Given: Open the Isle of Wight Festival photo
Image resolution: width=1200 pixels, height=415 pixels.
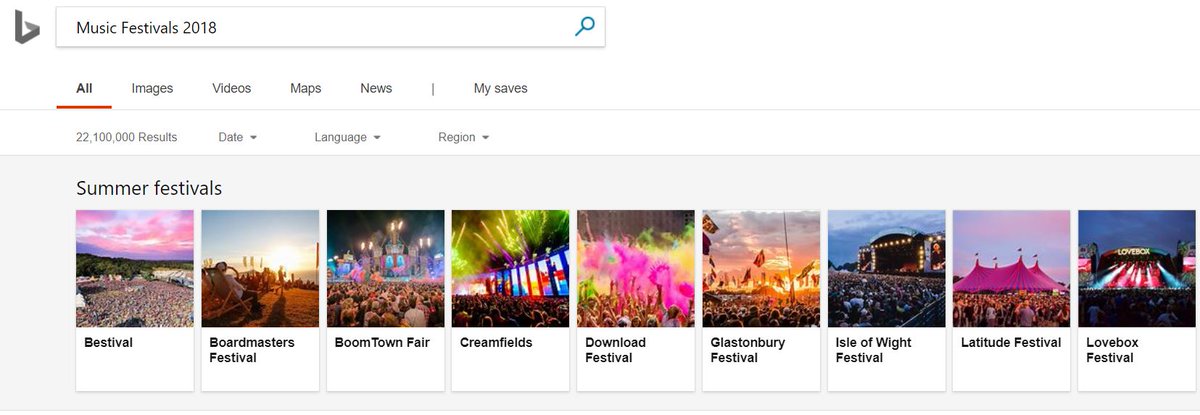Looking at the screenshot, I should pos(887,268).
